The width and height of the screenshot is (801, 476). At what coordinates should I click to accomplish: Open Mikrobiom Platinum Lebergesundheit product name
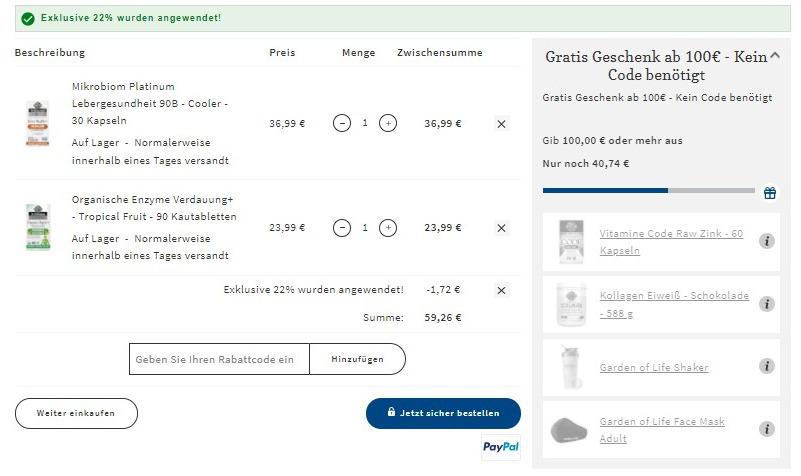150,103
